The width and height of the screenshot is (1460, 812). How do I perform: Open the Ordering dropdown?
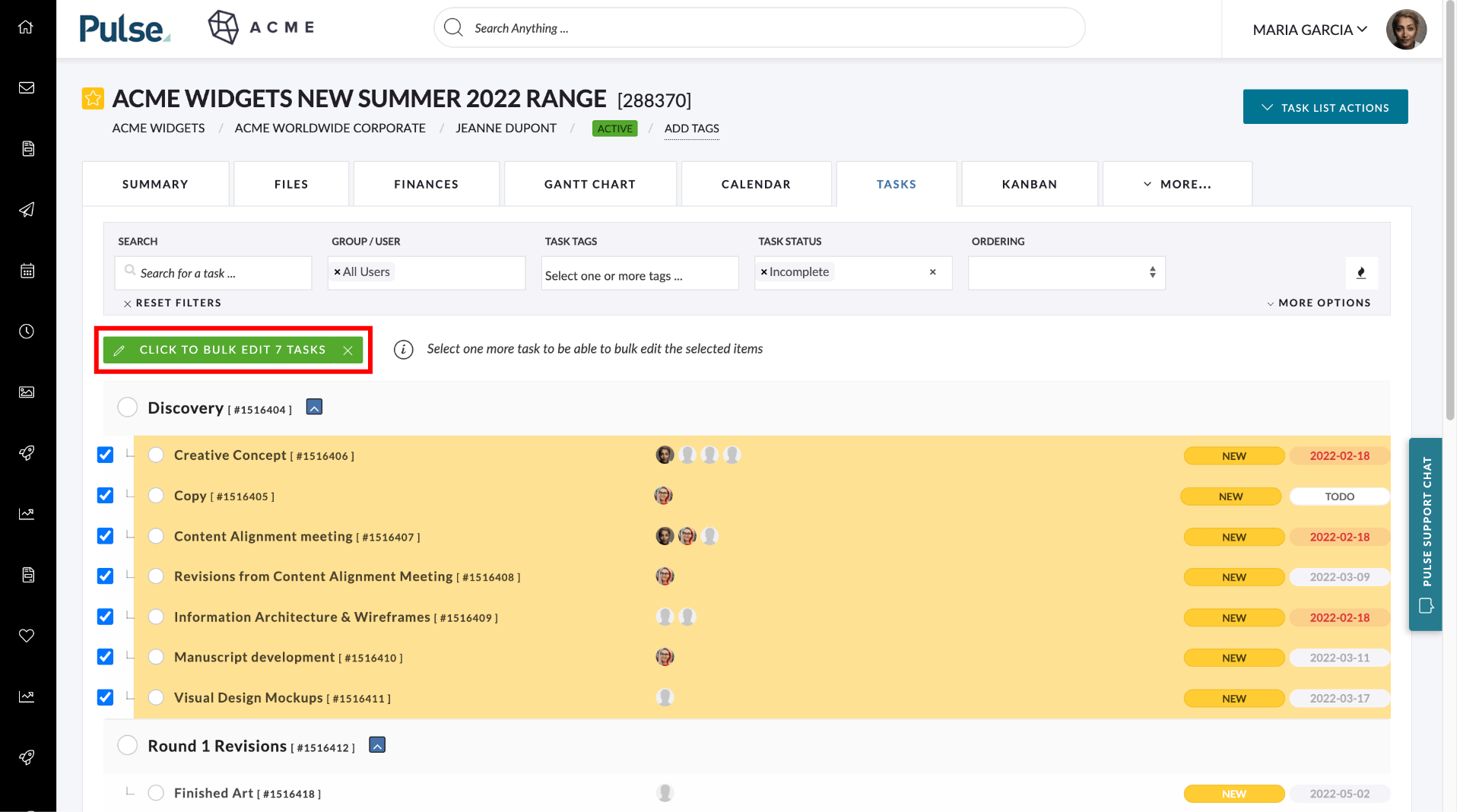click(1066, 273)
